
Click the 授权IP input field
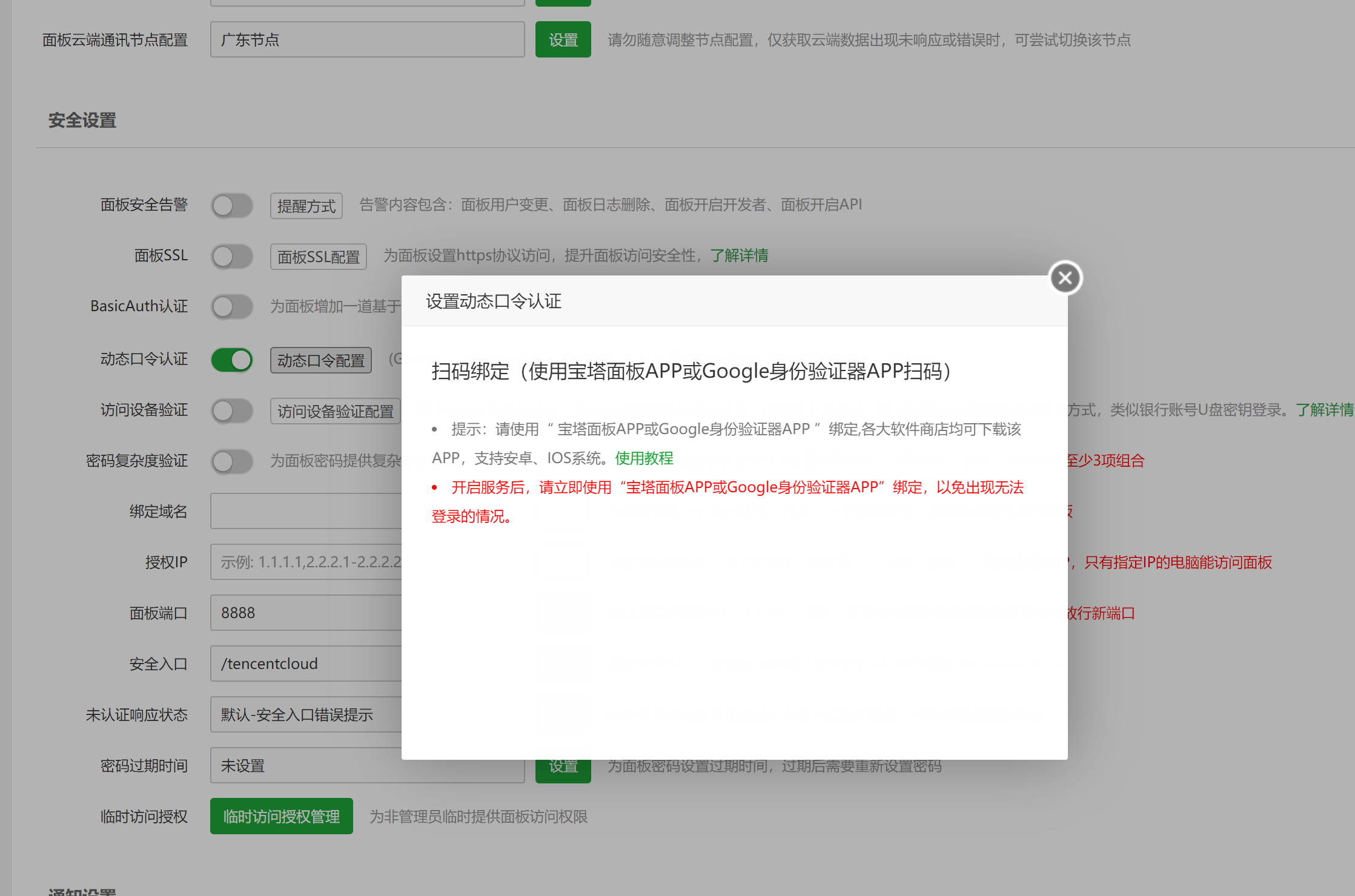pos(306,562)
